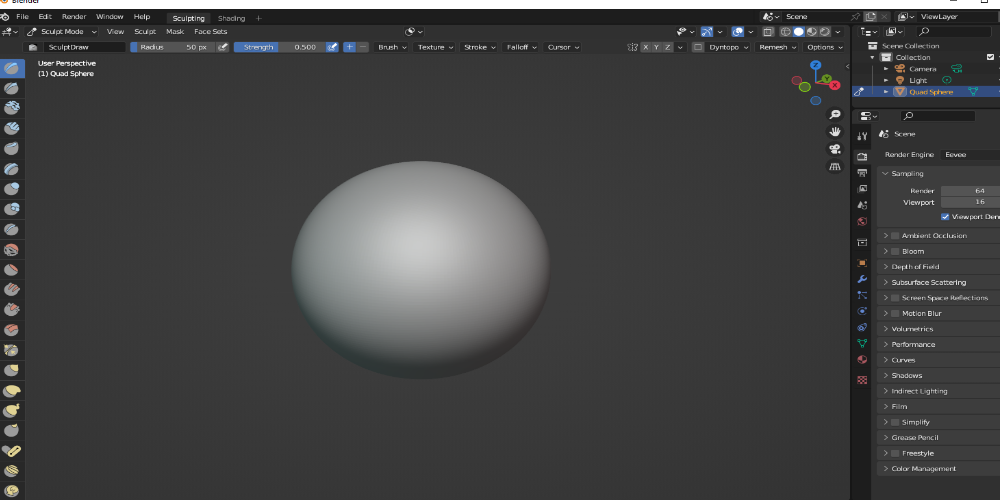Enable Ambient Occlusion checkbox
The image size is (1000, 500).
coord(895,236)
